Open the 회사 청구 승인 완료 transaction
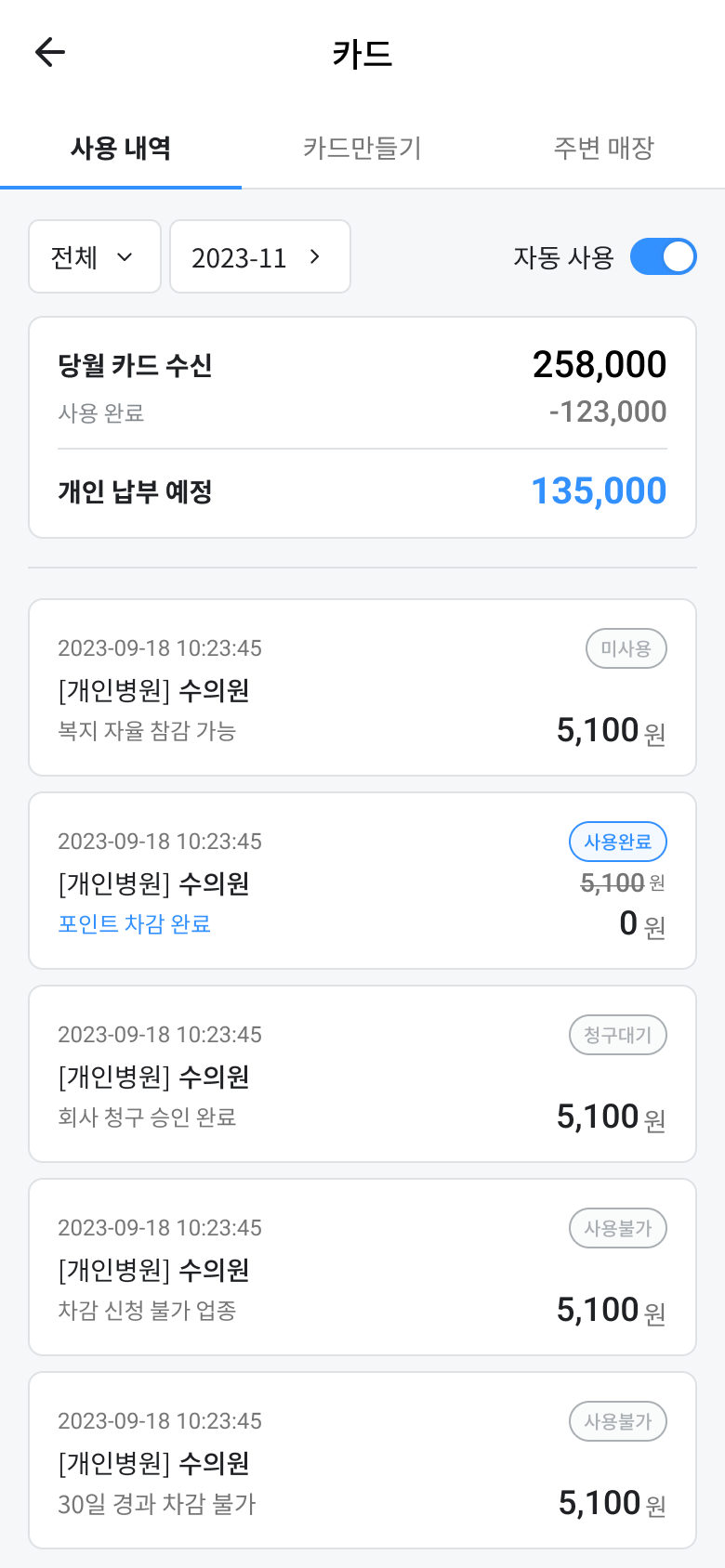 362,1074
